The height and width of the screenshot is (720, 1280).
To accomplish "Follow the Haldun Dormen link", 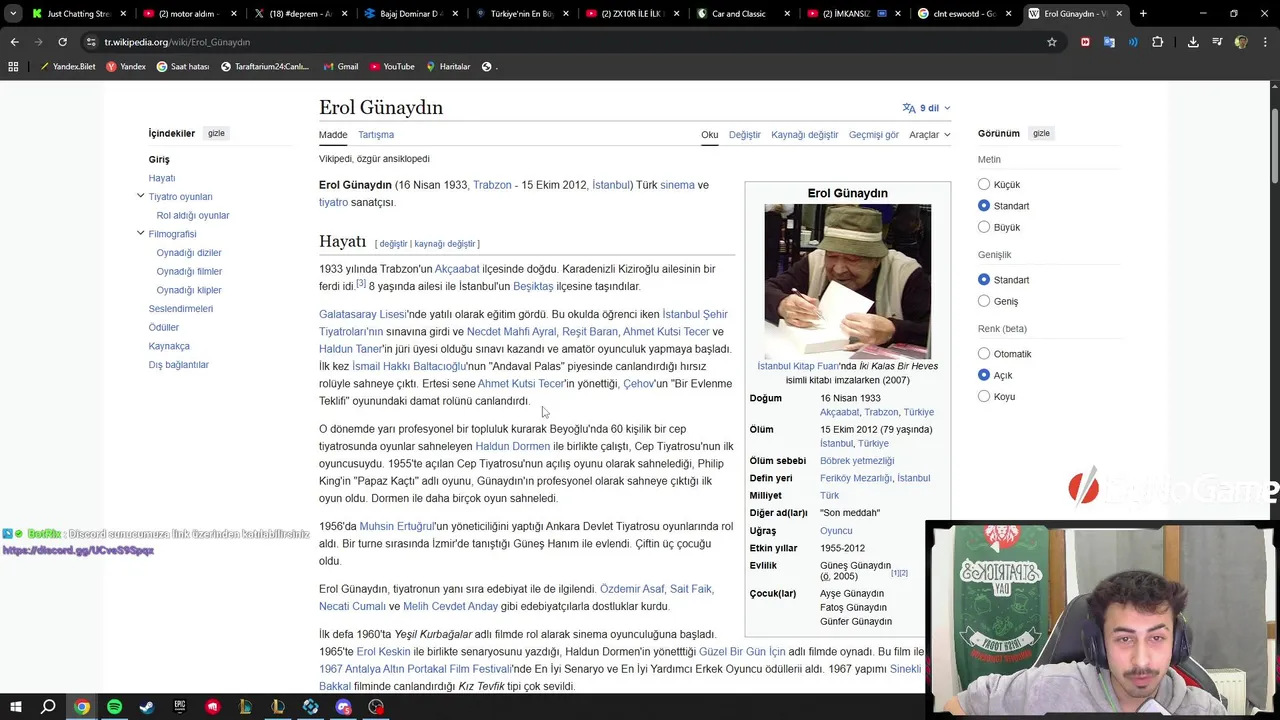I will (513, 446).
